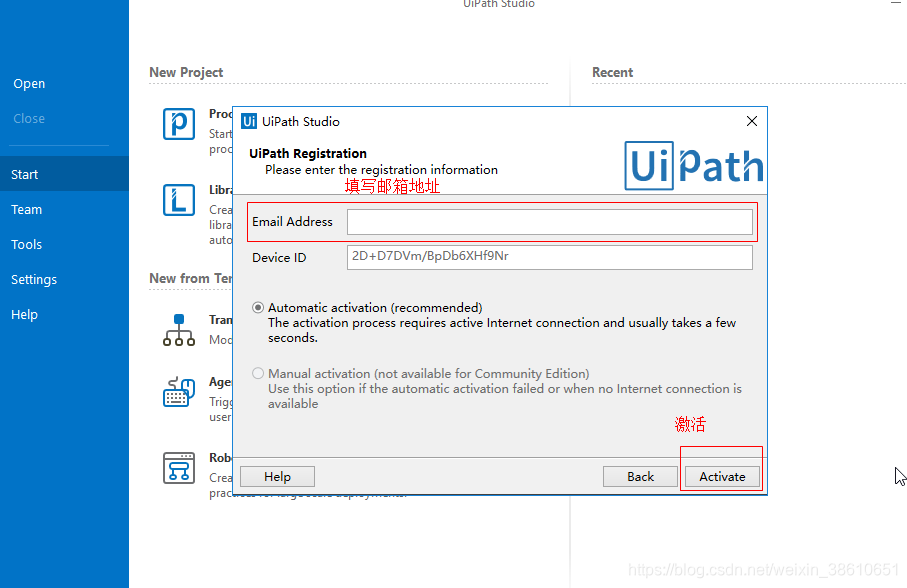Select Automatic activation radio button
Screen dimensions: 907x588
tap(258, 308)
